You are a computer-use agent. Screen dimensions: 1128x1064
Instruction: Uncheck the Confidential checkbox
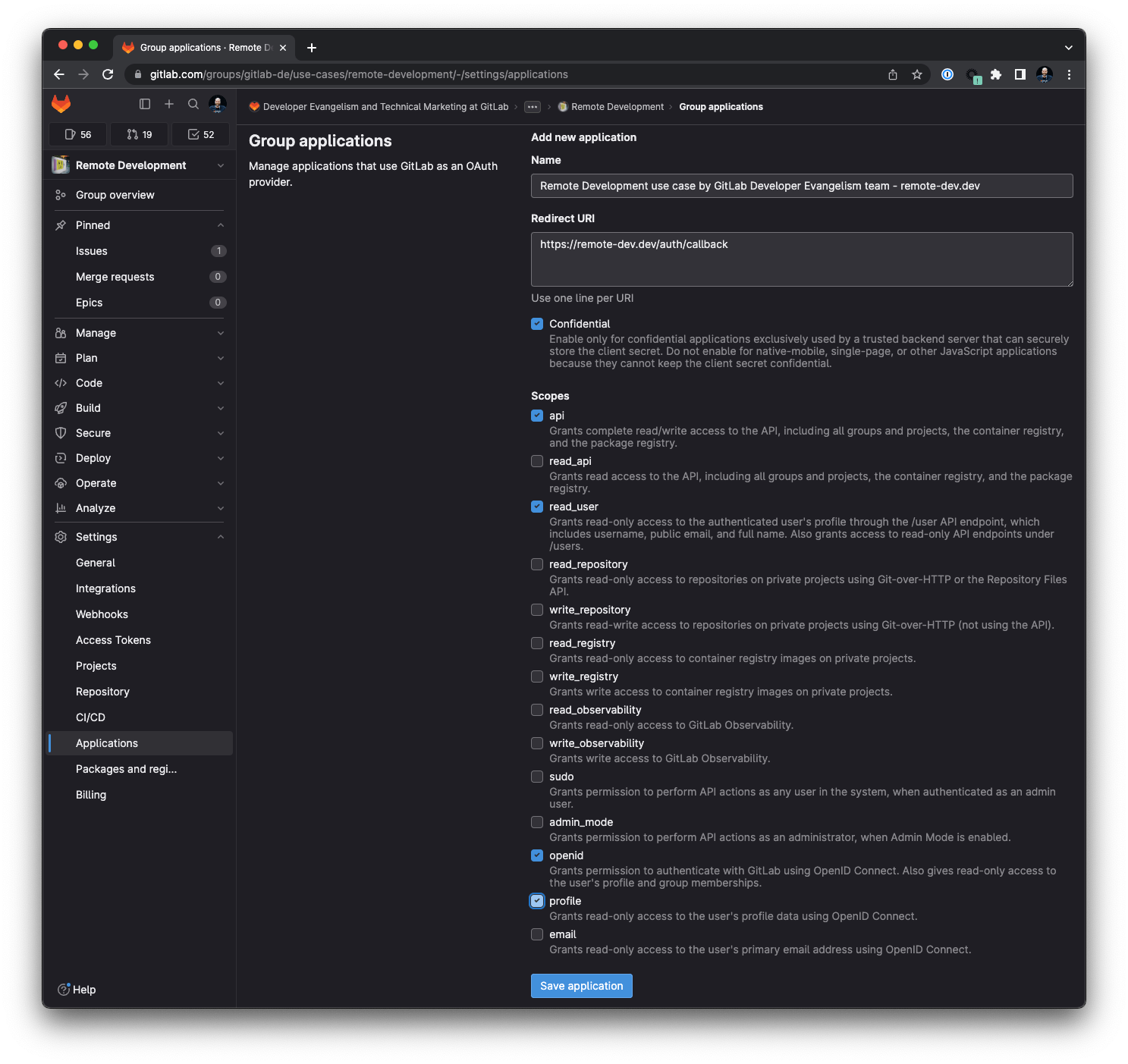(x=537, y=324)
